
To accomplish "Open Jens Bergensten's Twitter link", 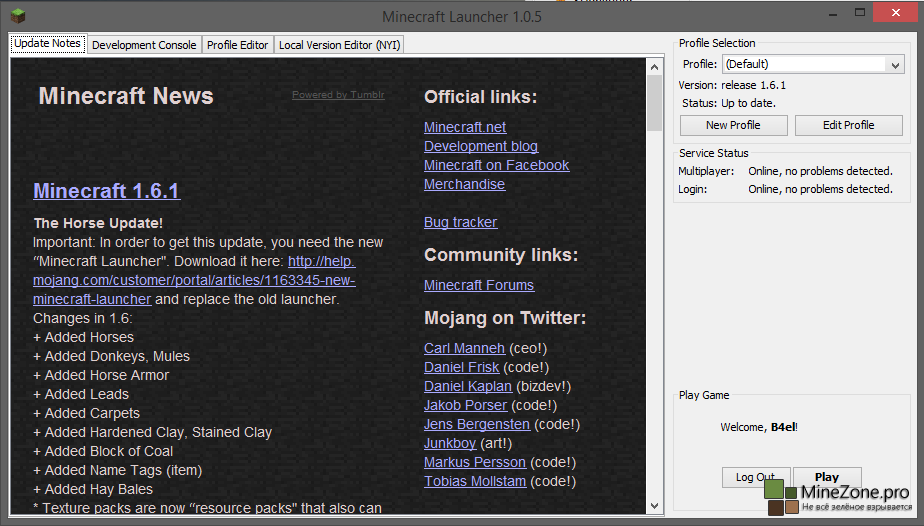I will click(x=474, y=424).
